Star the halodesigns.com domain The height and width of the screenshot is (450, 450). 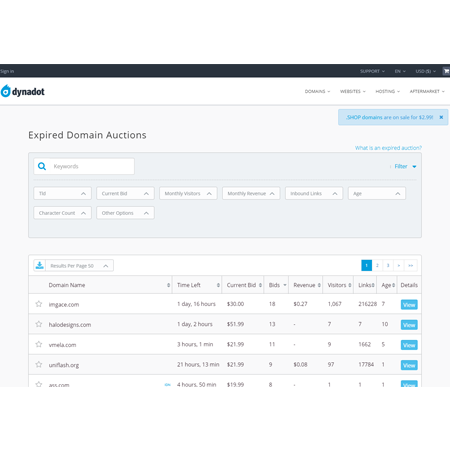tap(39, 324)
